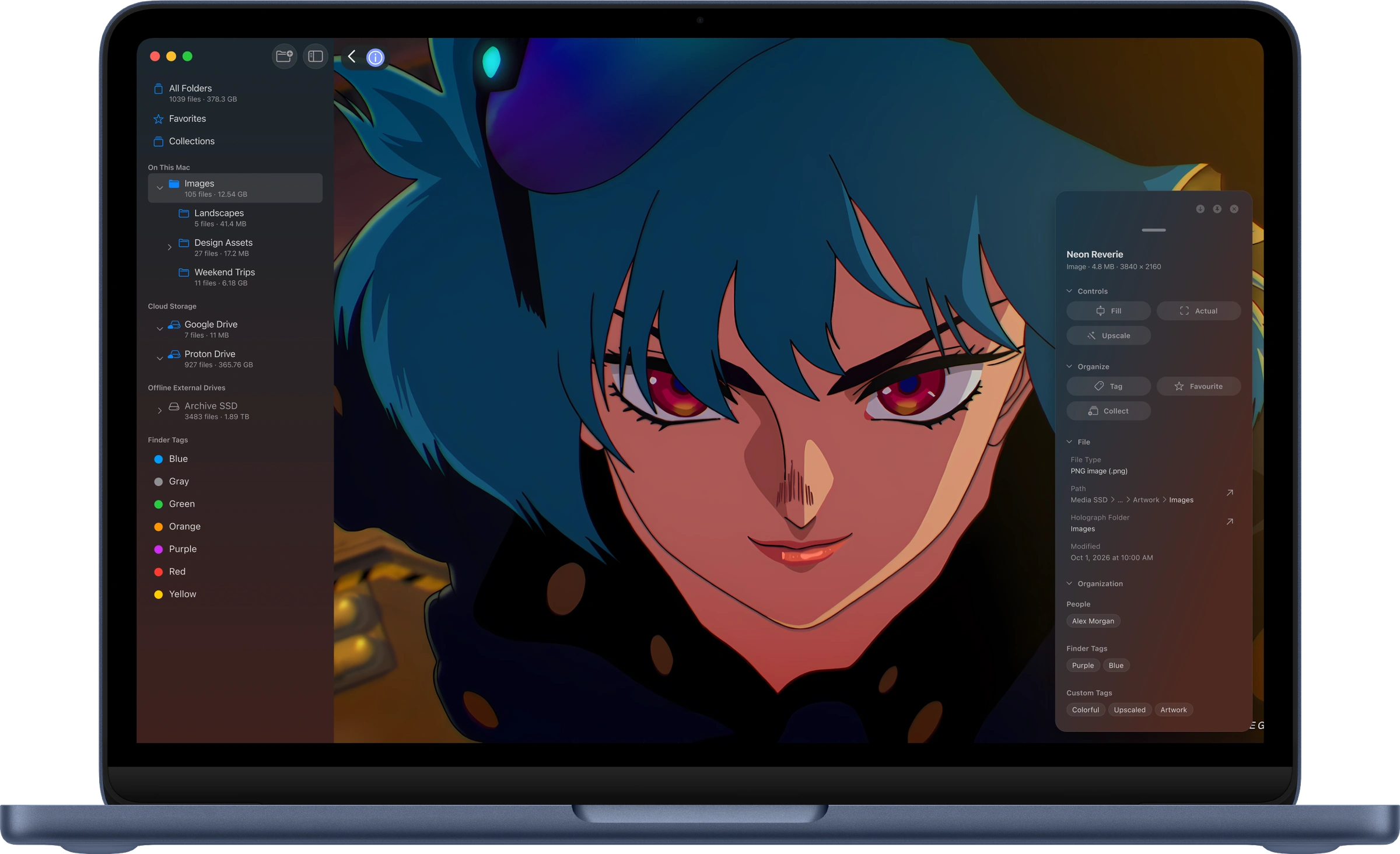The image size is (1400, 854).
Task: Mark image as Favourite
Action: 1199,386
